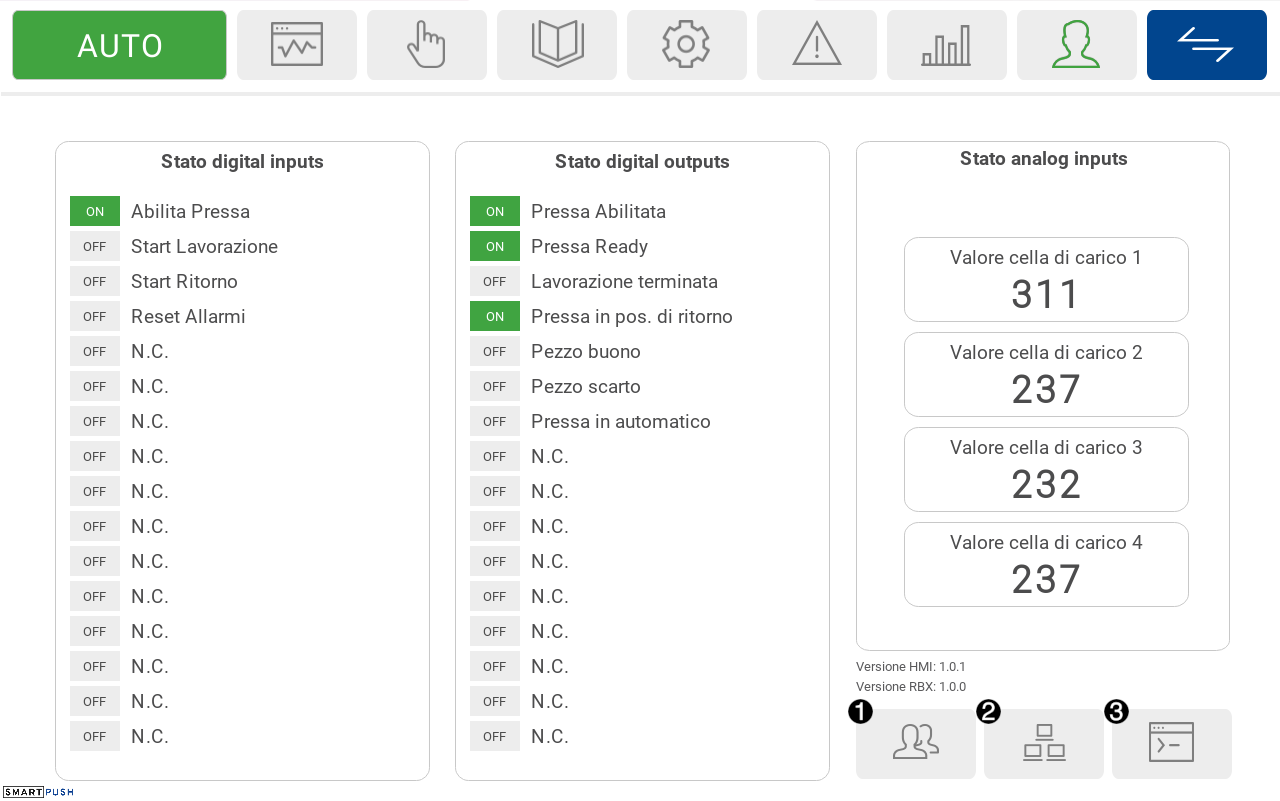Click the Valore cella di carico 1 box
Viewport: 1280px width, 801px height.
[x=1046, y=279]
